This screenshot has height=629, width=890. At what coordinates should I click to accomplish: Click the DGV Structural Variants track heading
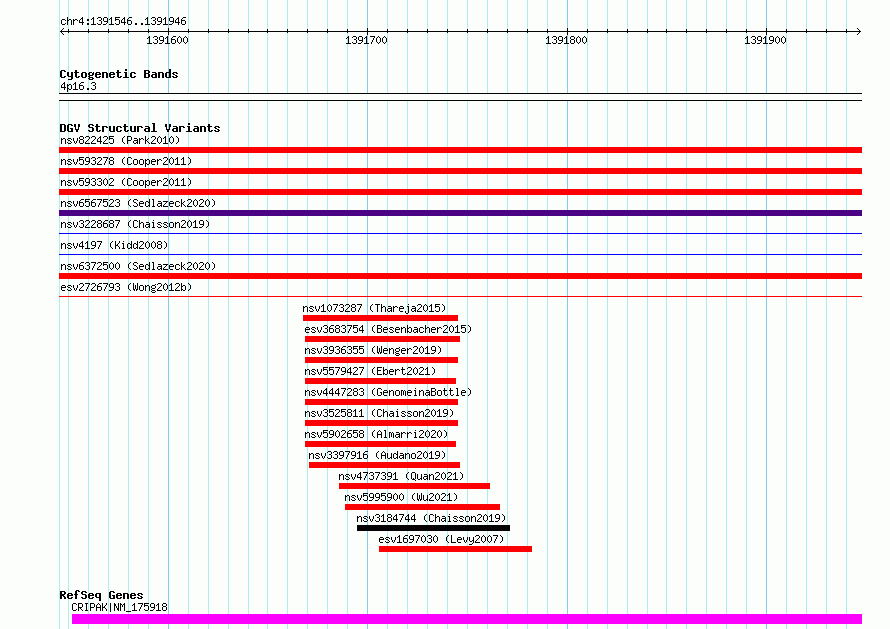click(x=140, y=128)
